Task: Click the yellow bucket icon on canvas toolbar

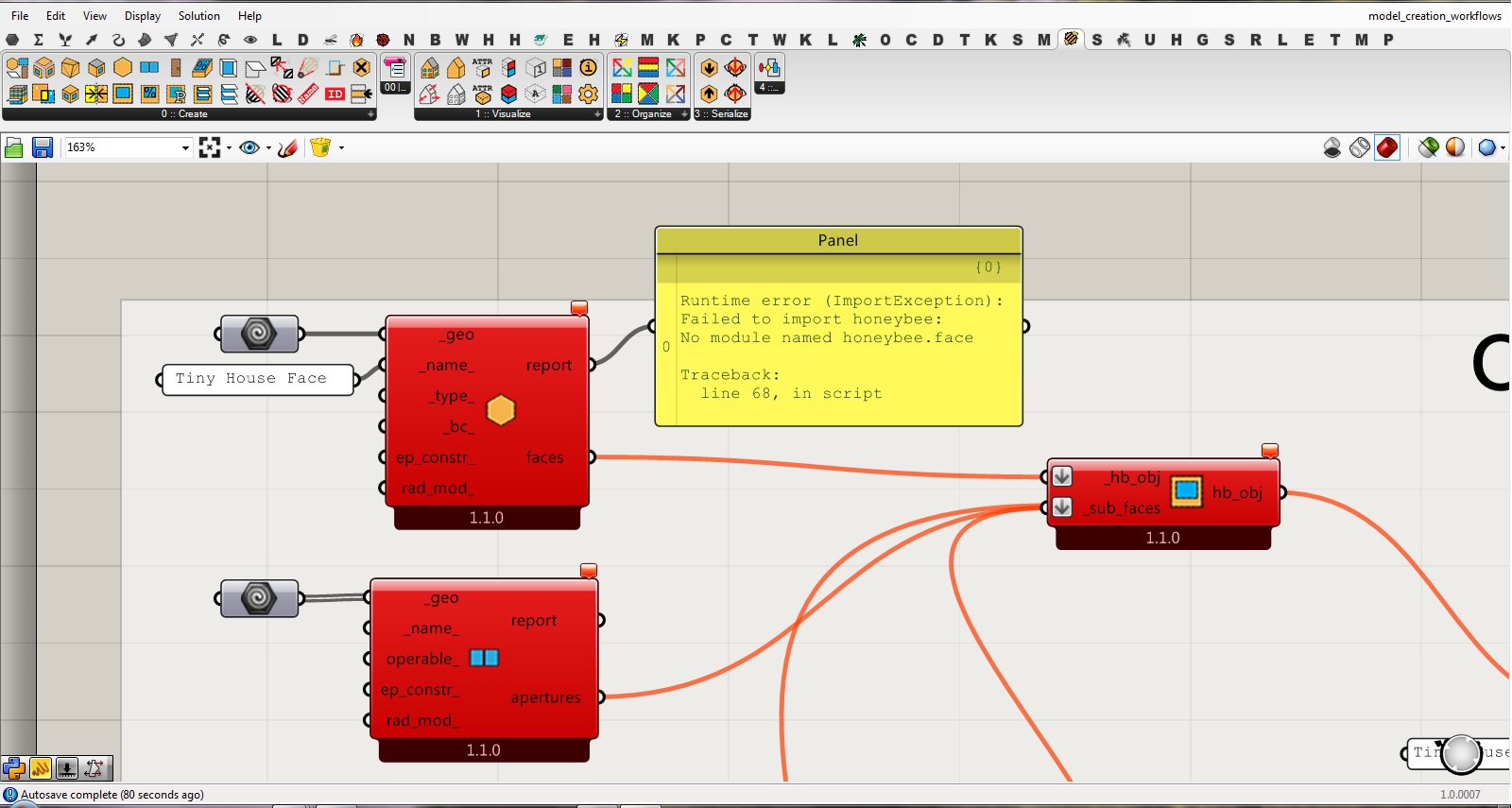Action: [320, 147]
